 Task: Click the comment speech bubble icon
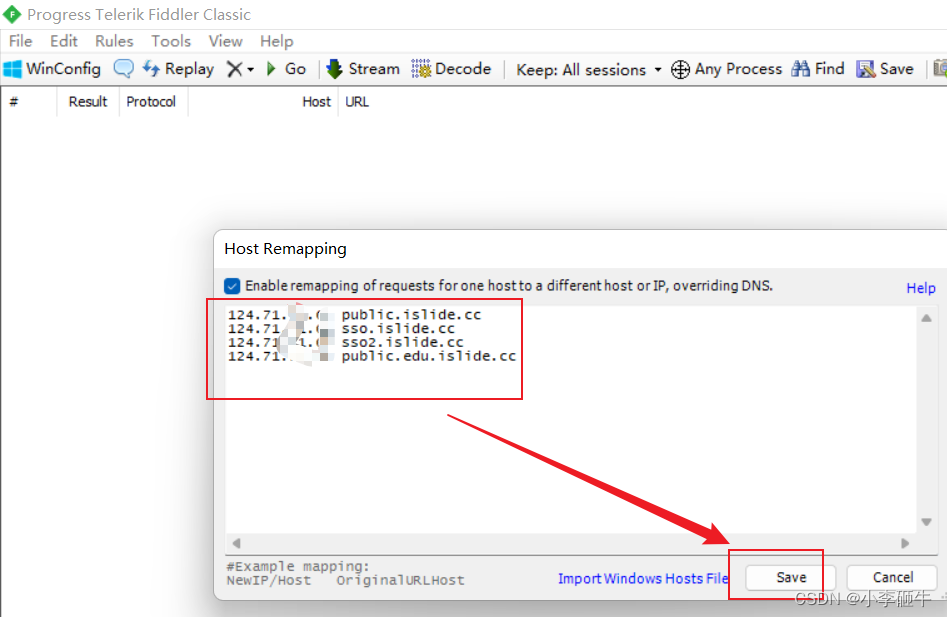pos(123,68)
